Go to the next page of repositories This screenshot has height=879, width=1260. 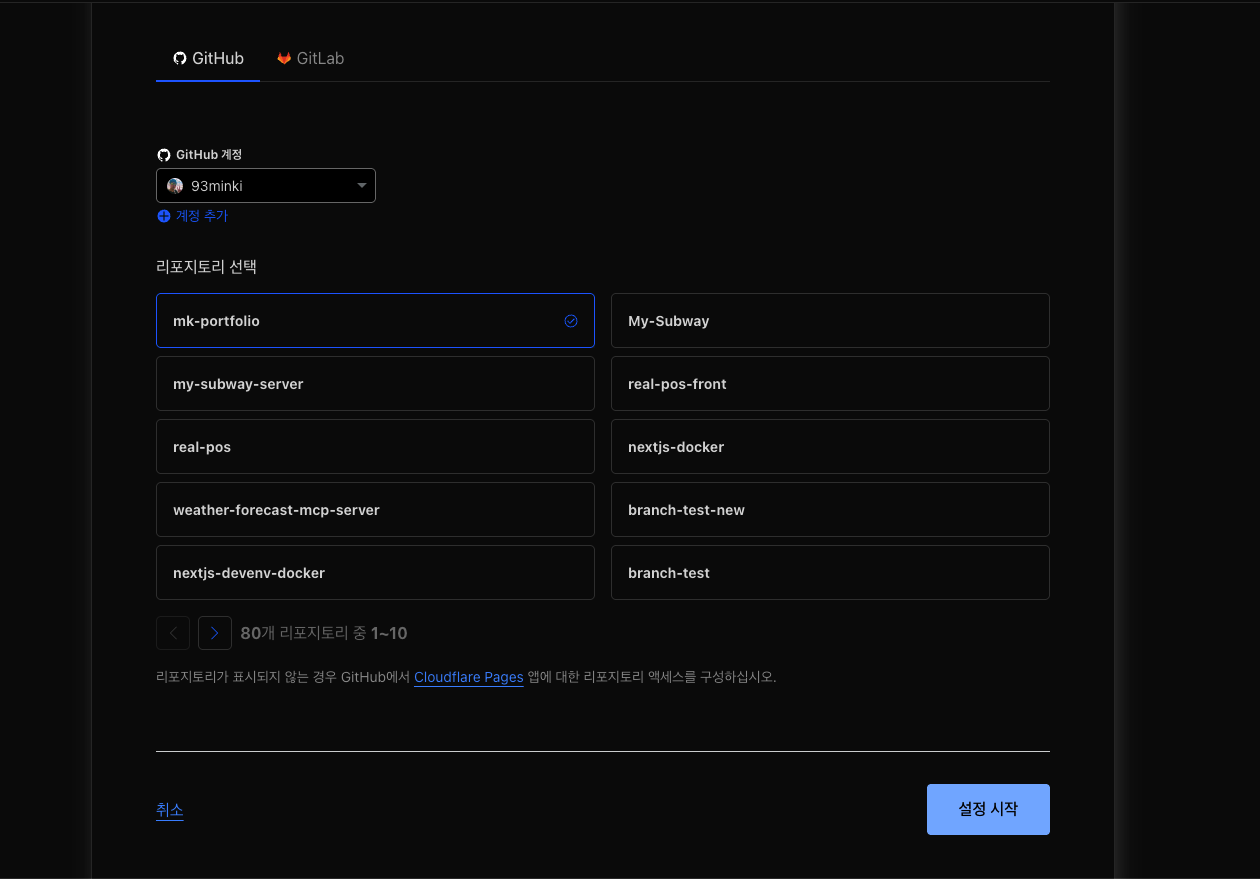click(215, 633)
